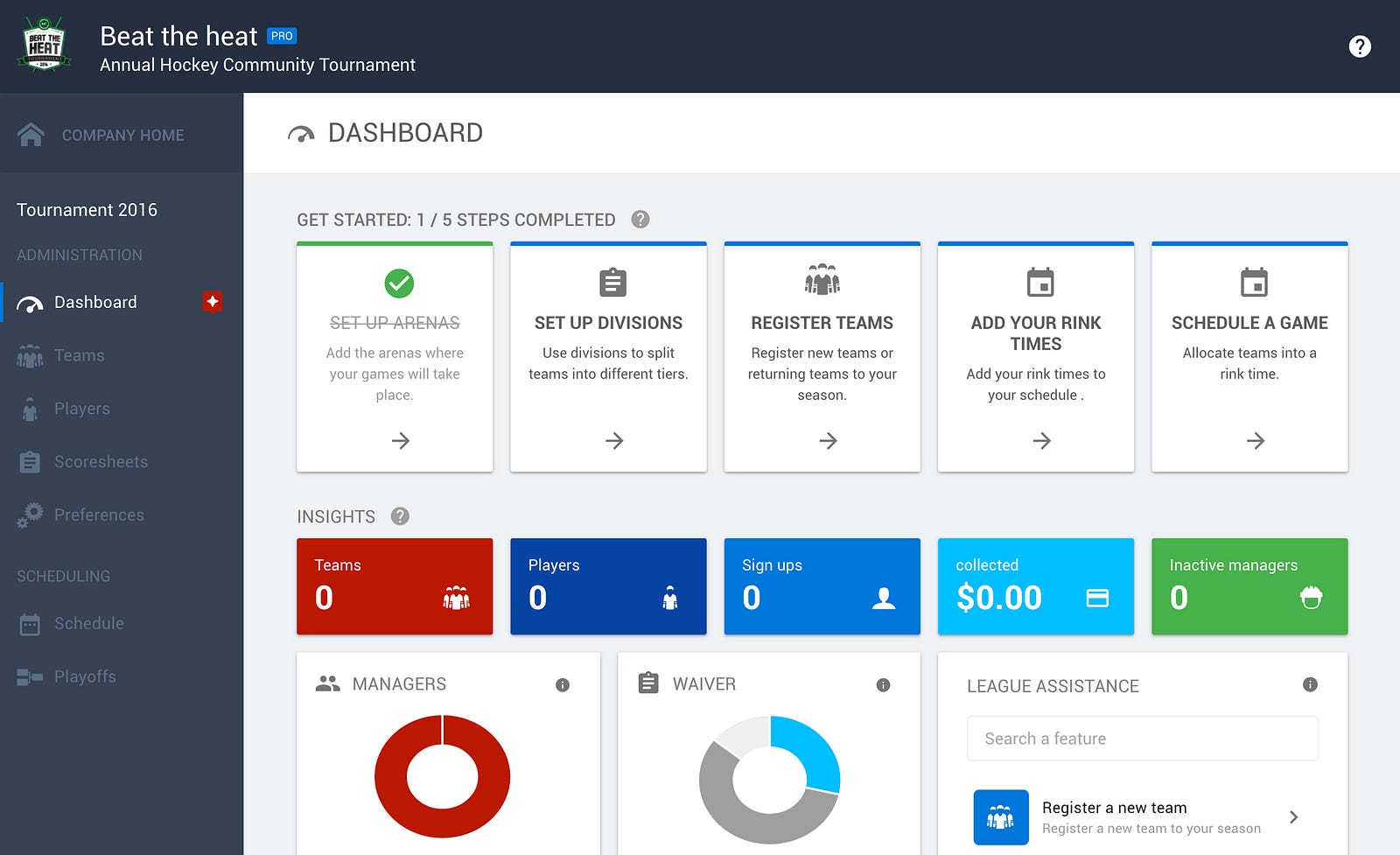Viewport: 1400px width, 855px height.
Task: Expand Register a new team chevron
Action: click(x=1293, y=817)
